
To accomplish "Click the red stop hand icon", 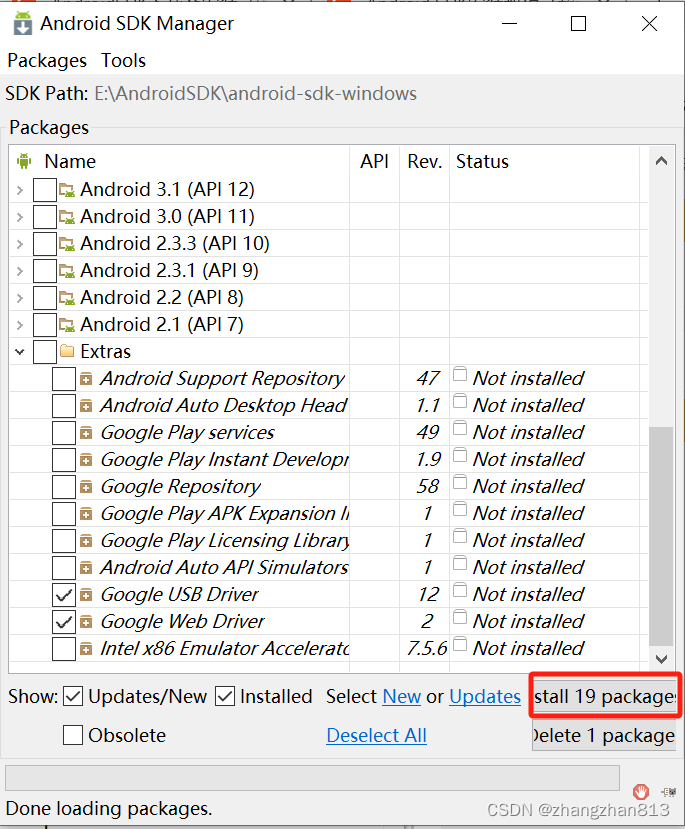I will [641, 791].
